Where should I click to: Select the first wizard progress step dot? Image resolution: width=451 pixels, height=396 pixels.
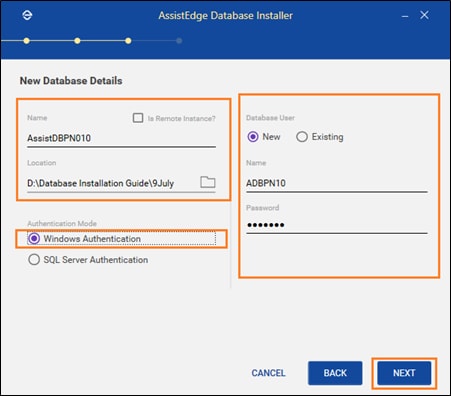[26, 41]
